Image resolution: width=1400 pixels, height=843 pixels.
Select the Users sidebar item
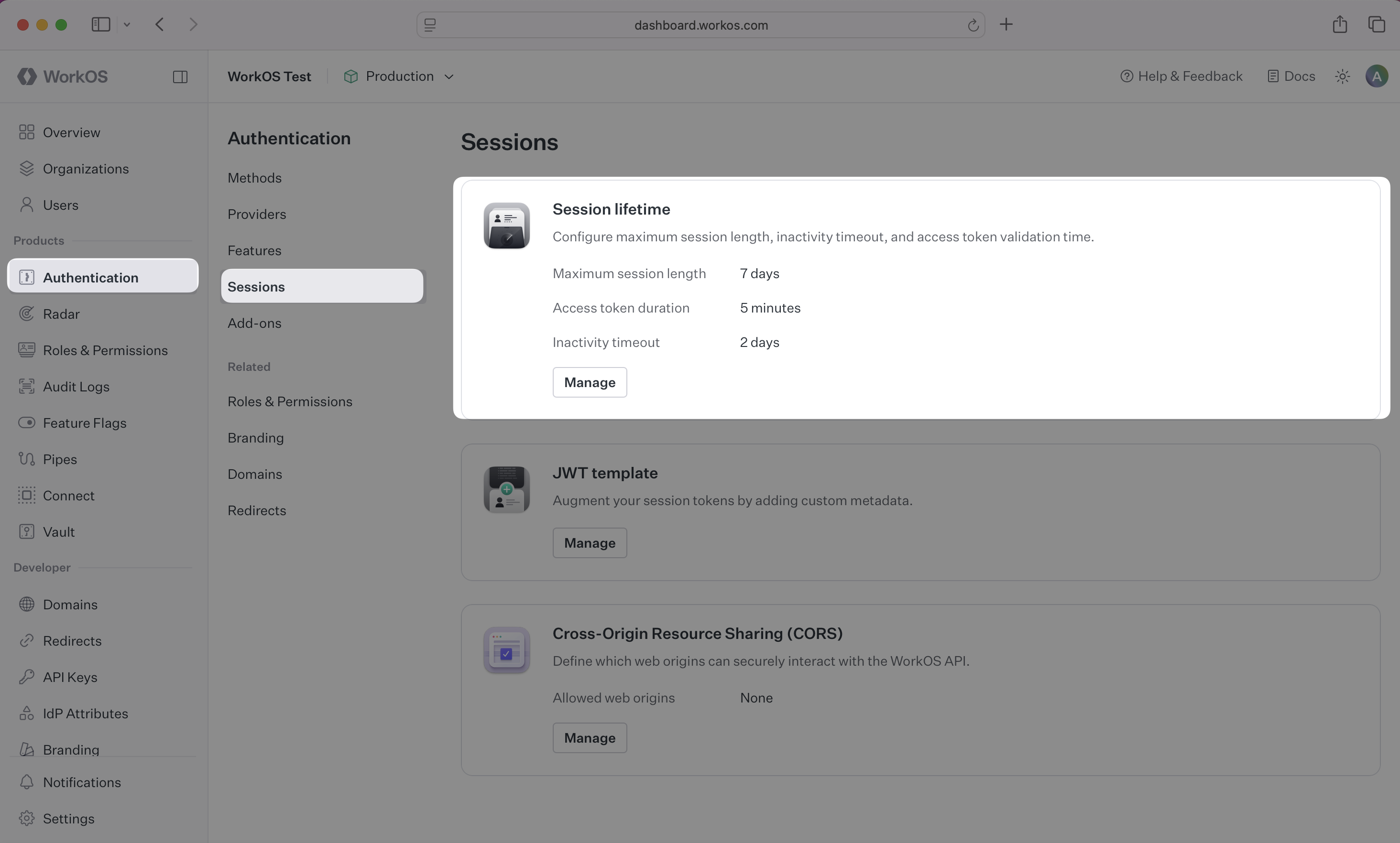click(61, 205)
